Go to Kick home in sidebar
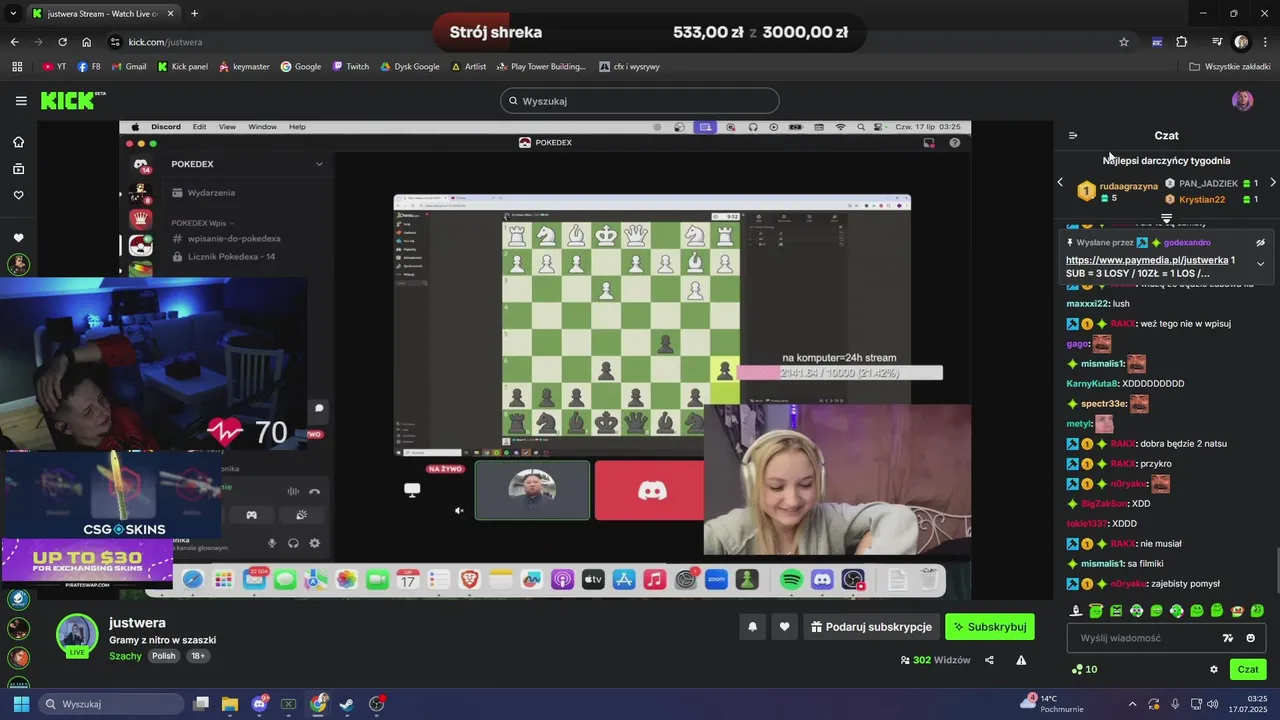1280x720 pixels. point(18,142)
